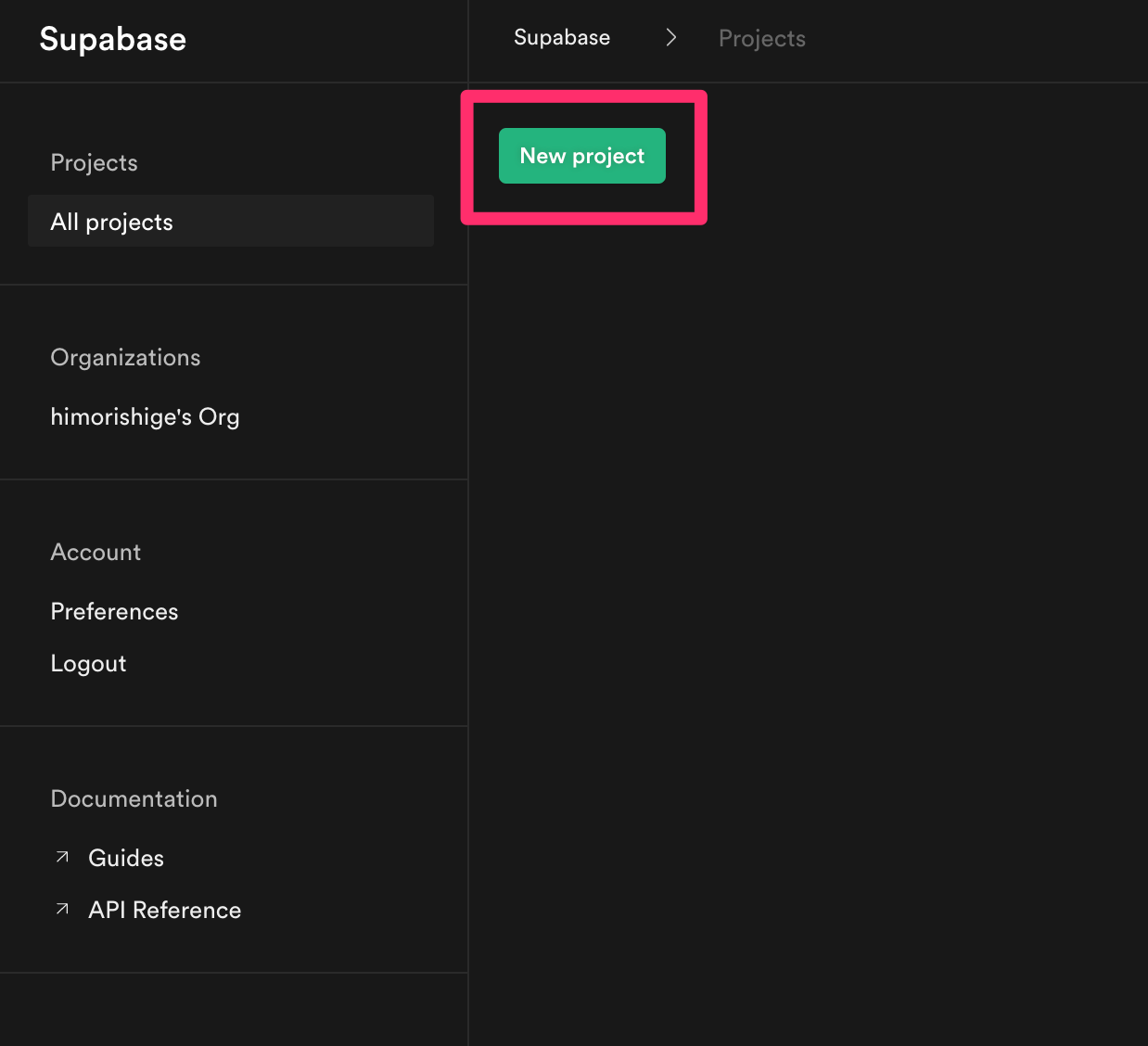The image size is (1148, 1046).
Task: Select Supabase in the breadcrumb trail
Action: (x=561, y=37)
